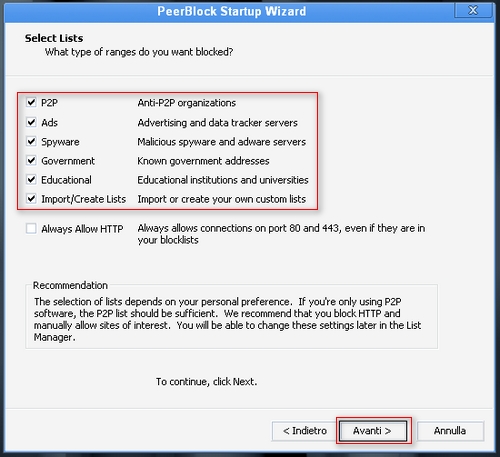Click the Avanti > button to continue

point(373,431)
